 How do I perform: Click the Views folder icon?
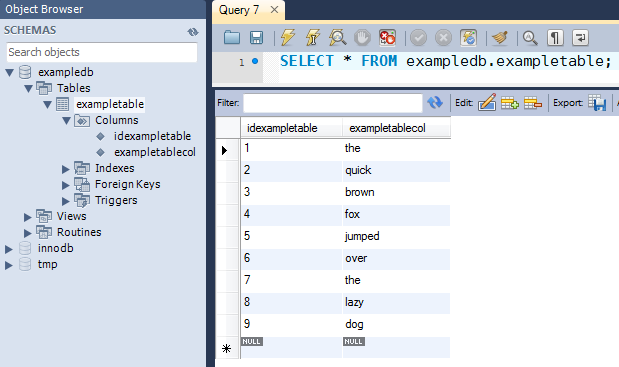(44, 216)
